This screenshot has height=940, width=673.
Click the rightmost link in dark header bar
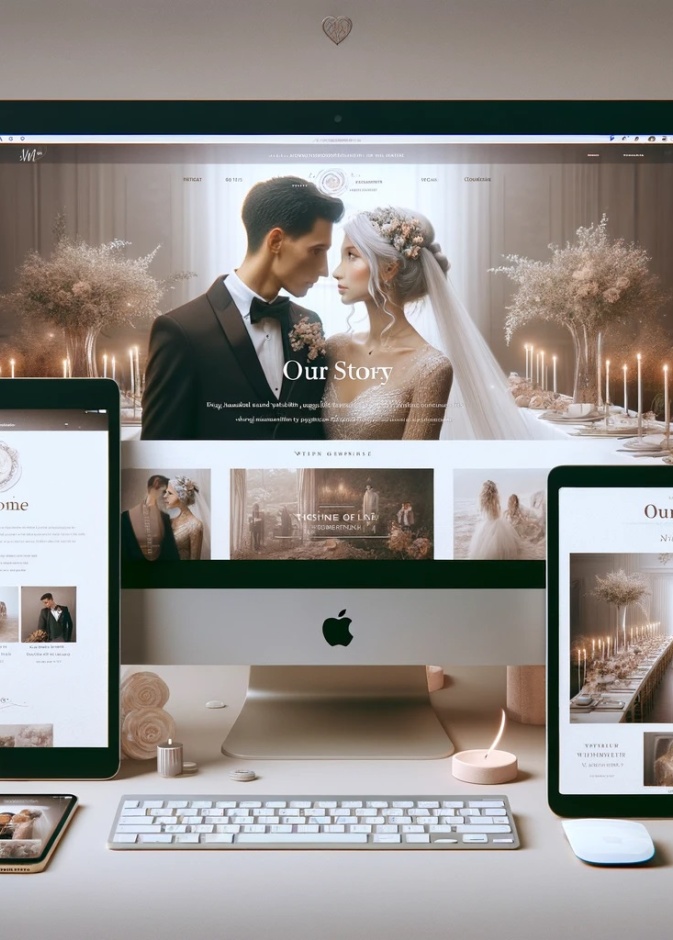pyautogui.click(x=635, y=156)
